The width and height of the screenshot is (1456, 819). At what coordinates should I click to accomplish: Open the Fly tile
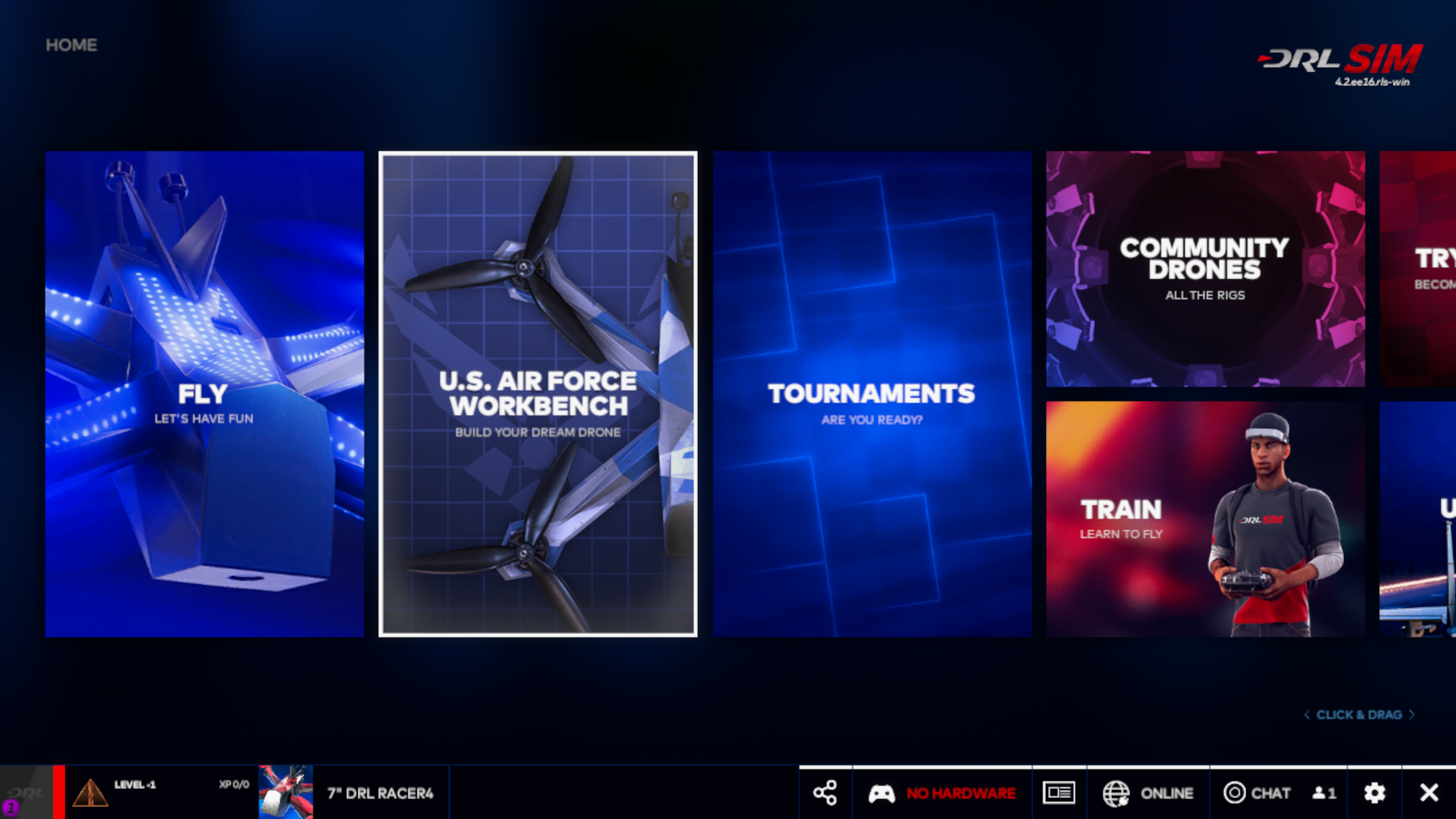tap(204, 394)
